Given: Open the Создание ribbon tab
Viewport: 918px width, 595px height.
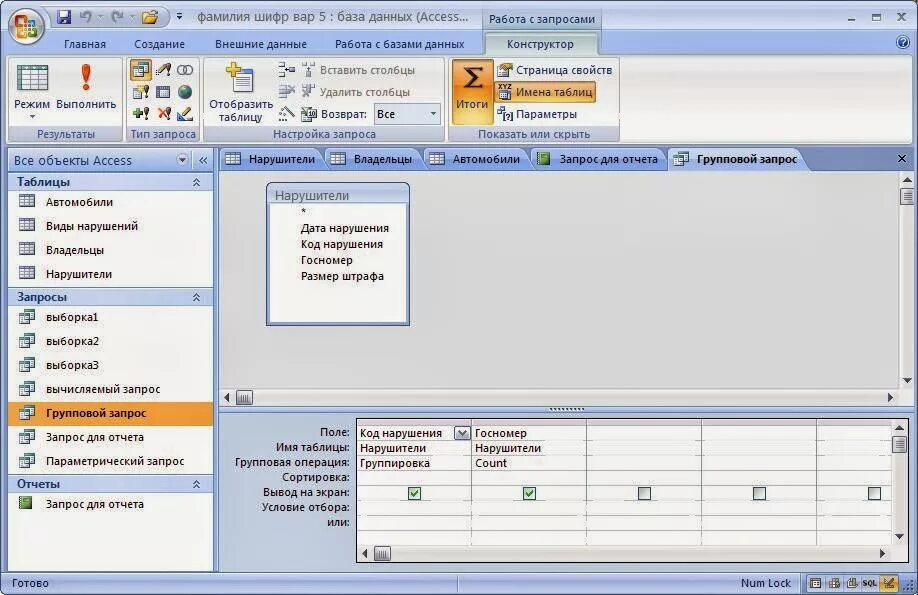Looking at the screenshot, I should click(159, 44).
